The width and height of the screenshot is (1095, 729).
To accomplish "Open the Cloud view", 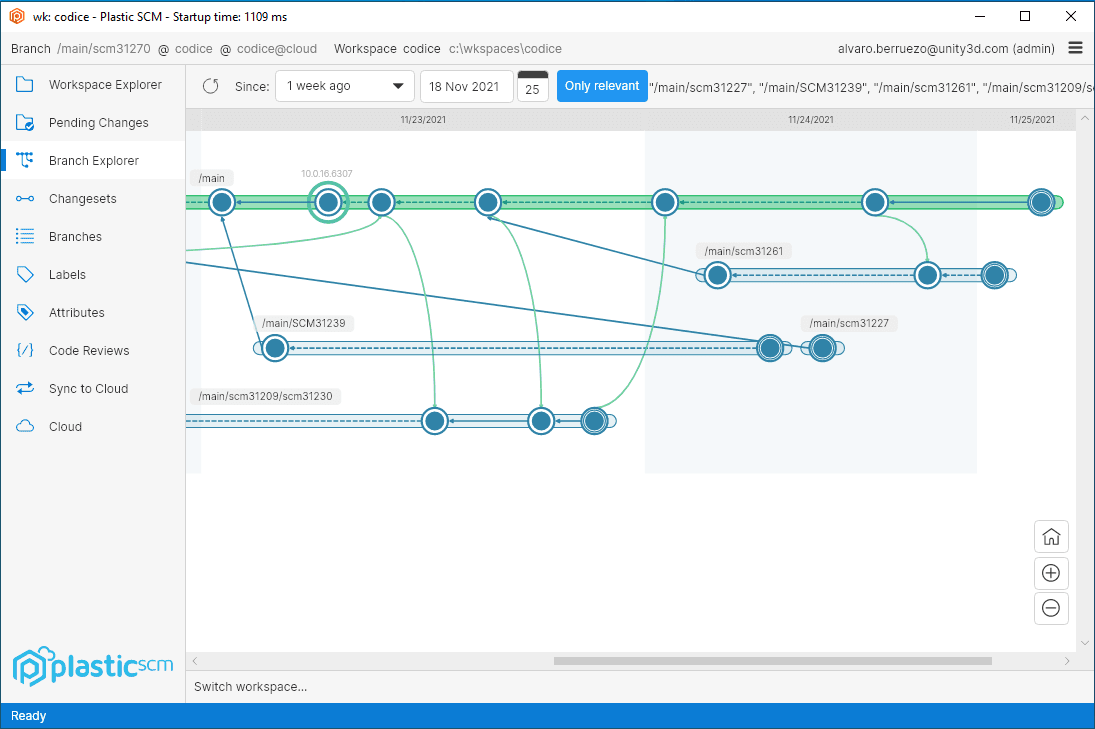I will (x=64, y=426).
